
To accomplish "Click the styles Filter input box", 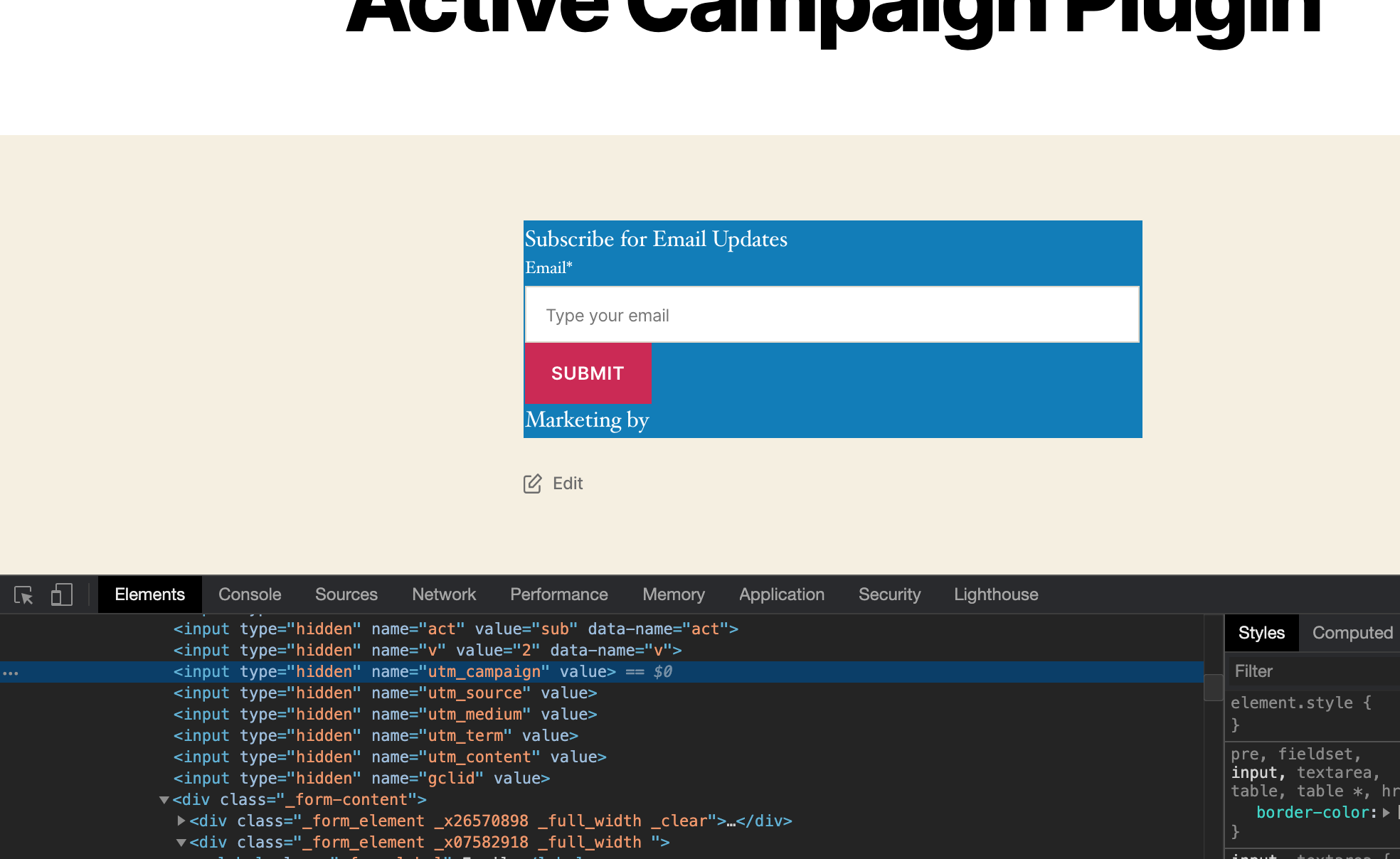I will click(1312, 671).
